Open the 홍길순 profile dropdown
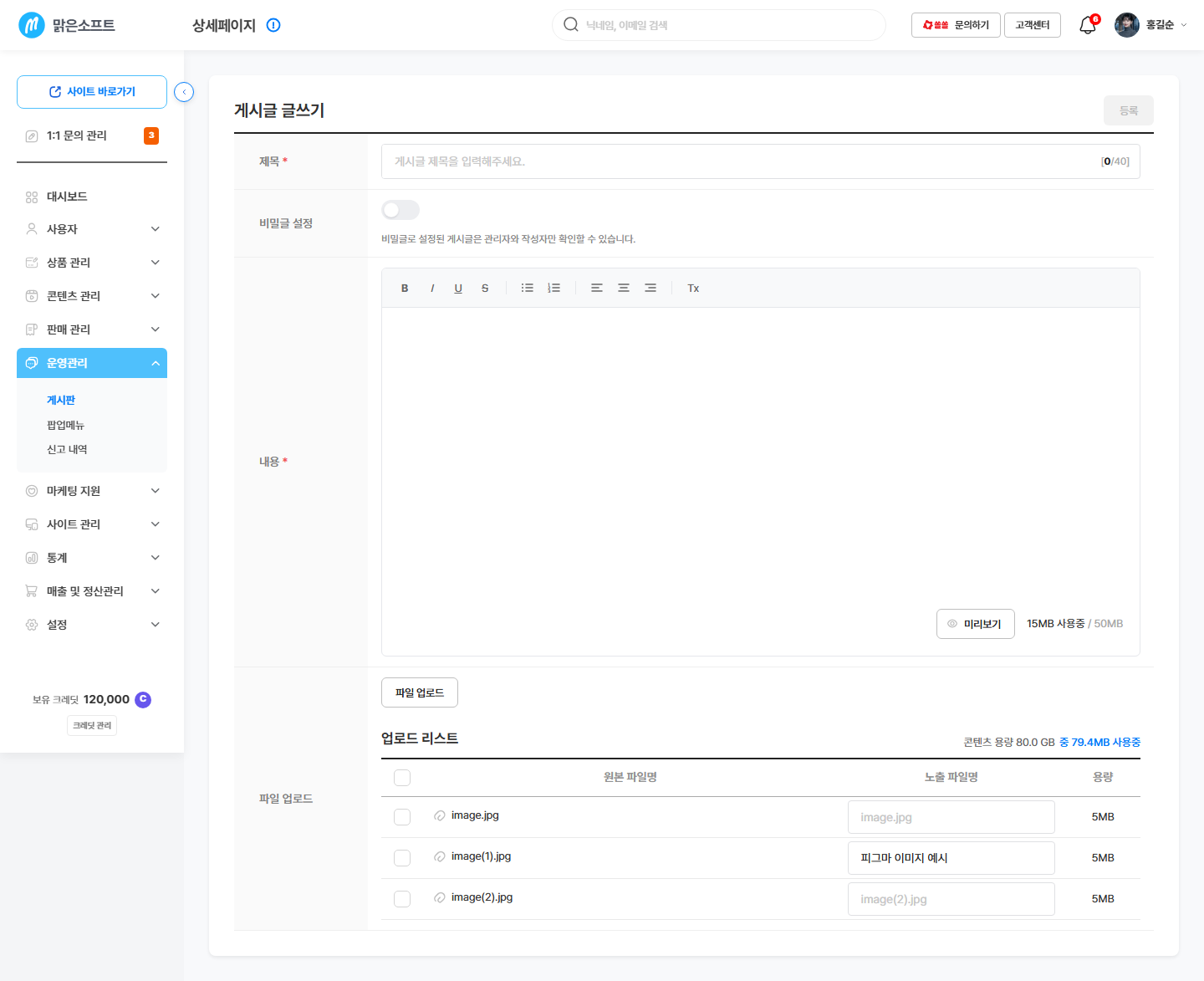The image size is (1204, 981). coord(1150,25)
